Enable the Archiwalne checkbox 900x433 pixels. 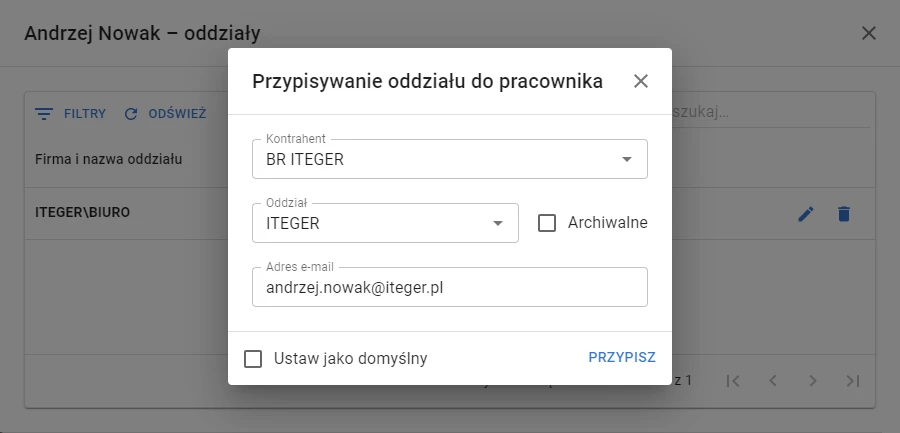point(547,223)
